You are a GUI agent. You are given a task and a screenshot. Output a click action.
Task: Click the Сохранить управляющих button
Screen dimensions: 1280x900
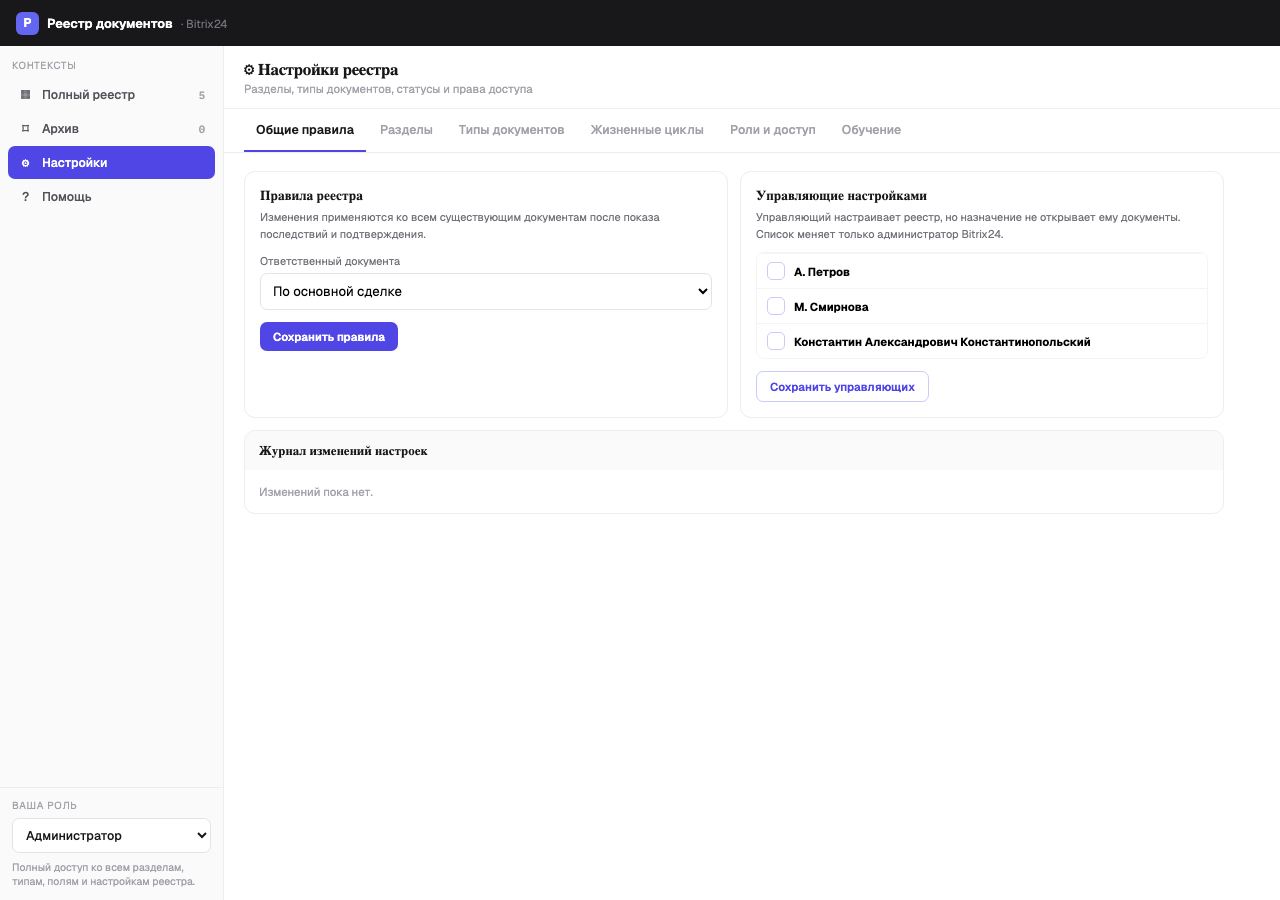click(x=842, y=387)
